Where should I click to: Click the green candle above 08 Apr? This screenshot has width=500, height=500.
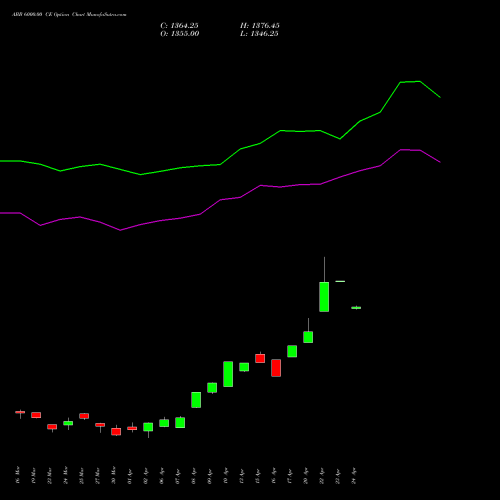click(x=196, y=400)
